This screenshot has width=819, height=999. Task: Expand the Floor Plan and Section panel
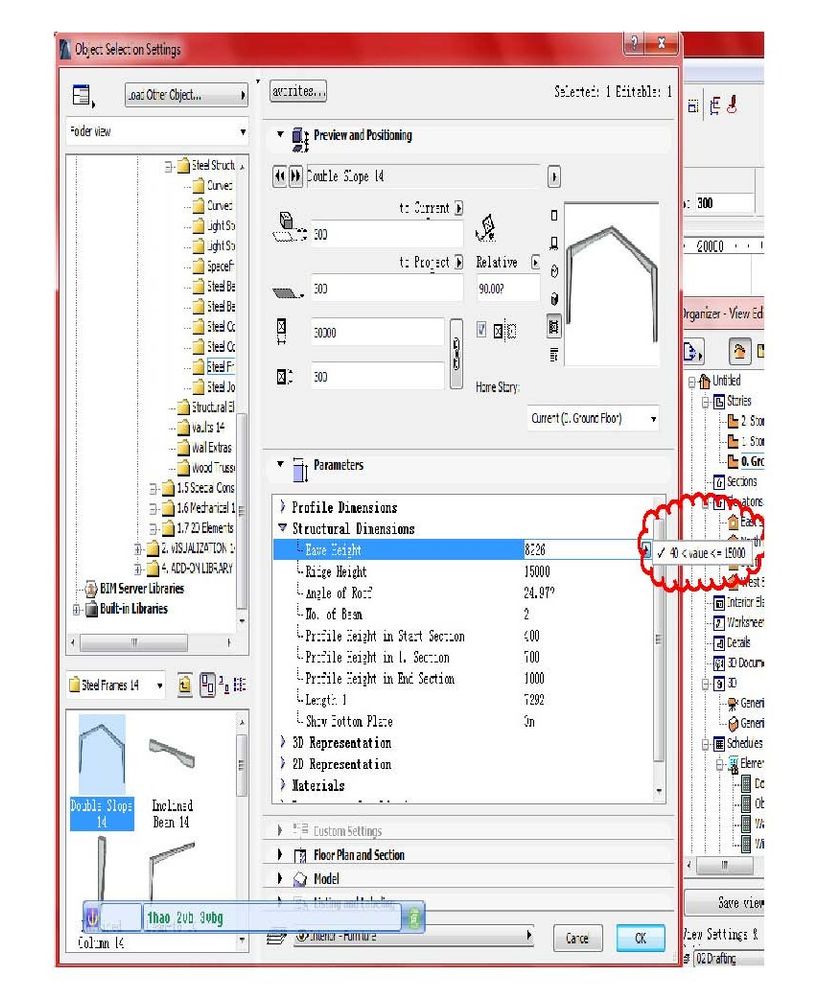[280, 855]
